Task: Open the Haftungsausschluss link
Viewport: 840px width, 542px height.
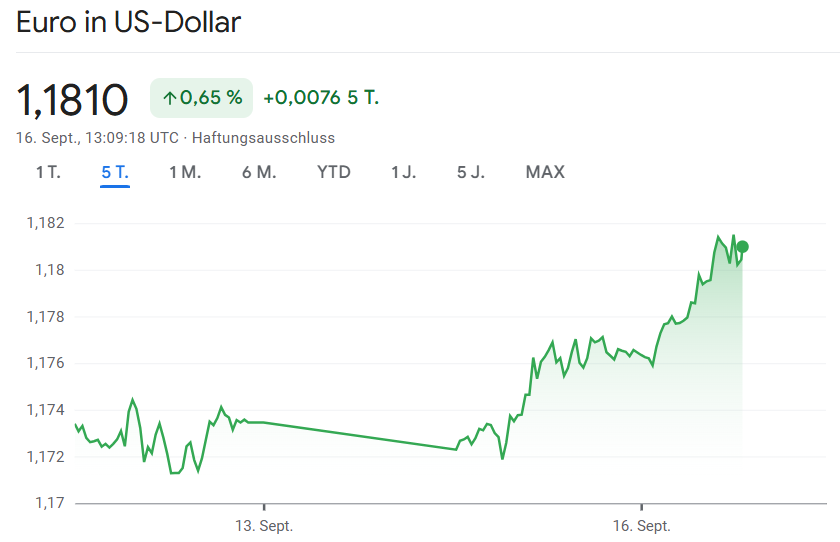Action: [x=263, y=138]
